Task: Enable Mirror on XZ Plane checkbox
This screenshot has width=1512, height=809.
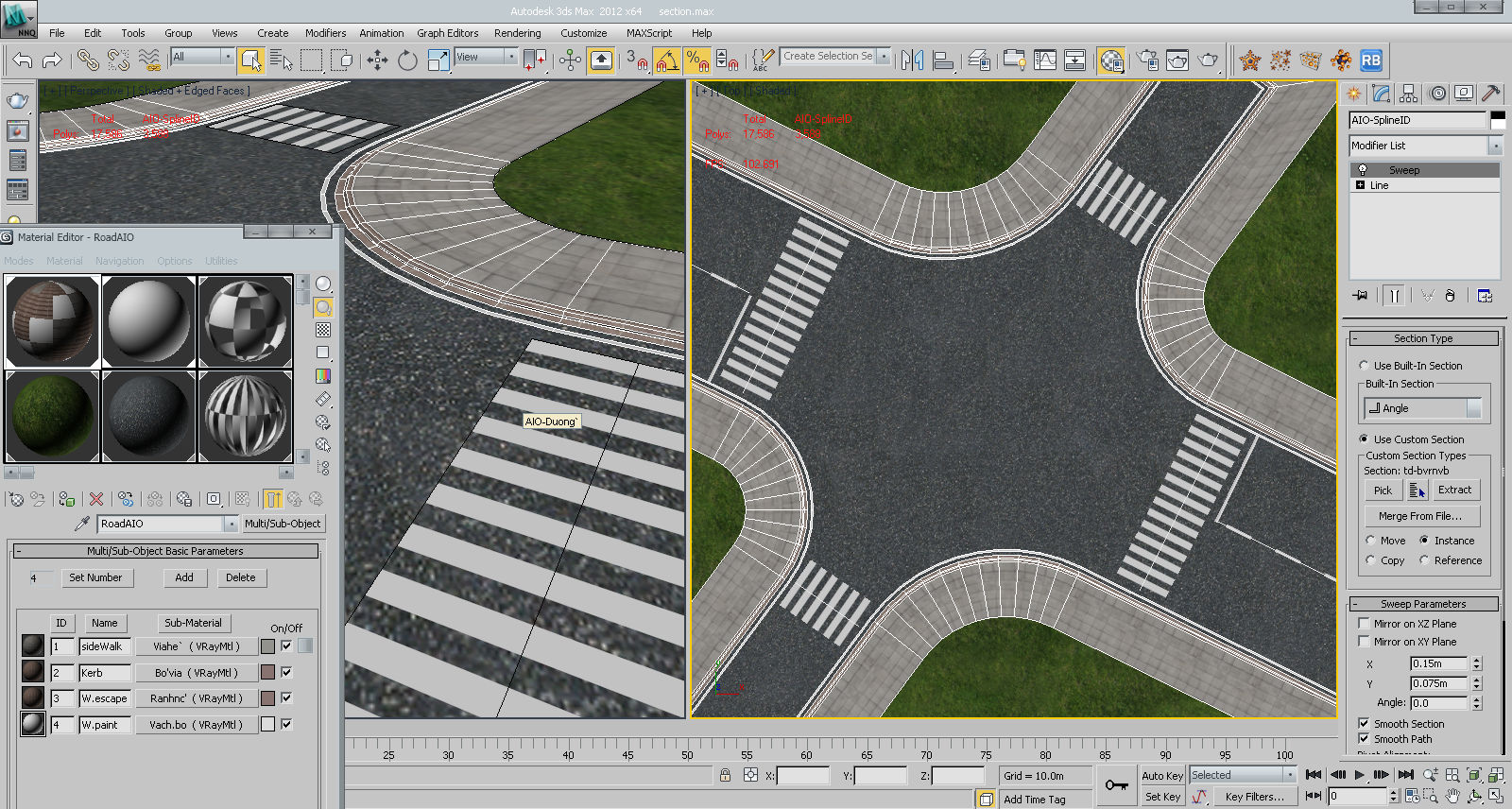Action: pos(1364,624)
